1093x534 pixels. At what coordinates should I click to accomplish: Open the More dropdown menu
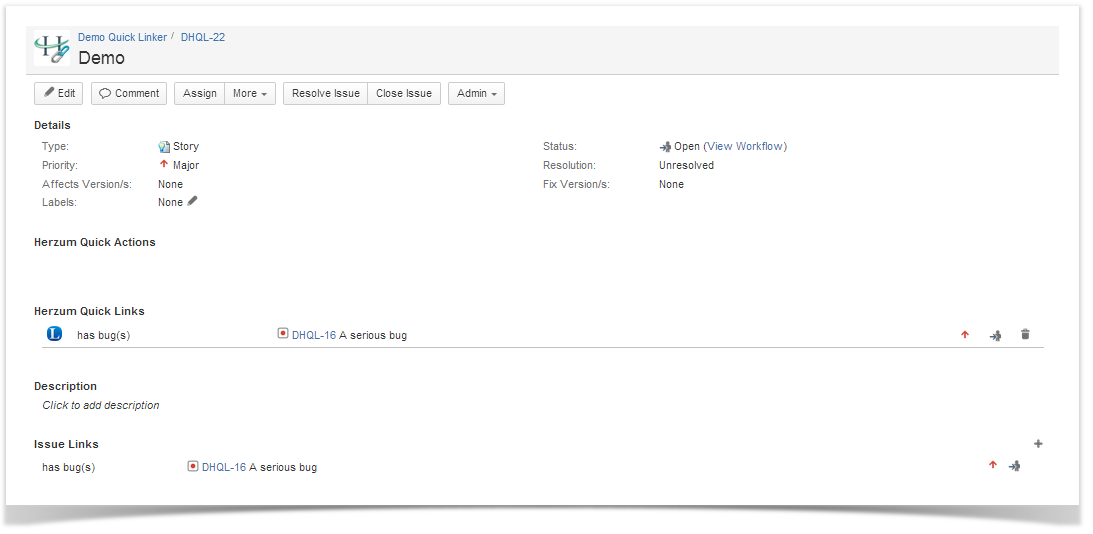click(249, 93)
